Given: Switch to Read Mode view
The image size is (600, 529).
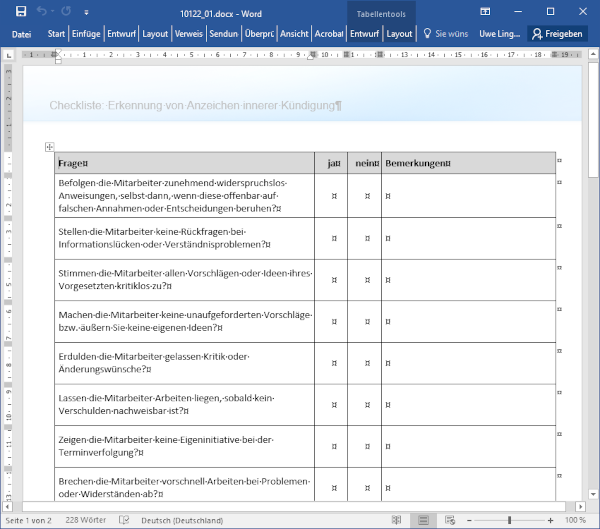Looking at the screenshot, I should (397, 520).
